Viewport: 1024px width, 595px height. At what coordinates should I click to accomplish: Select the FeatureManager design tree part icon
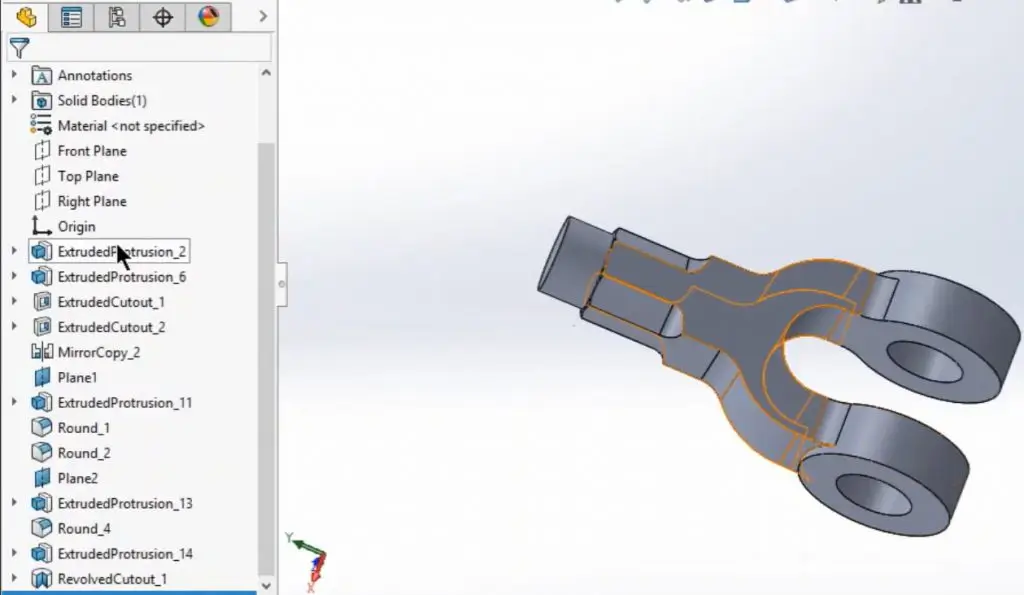click(x=25, y=17)
